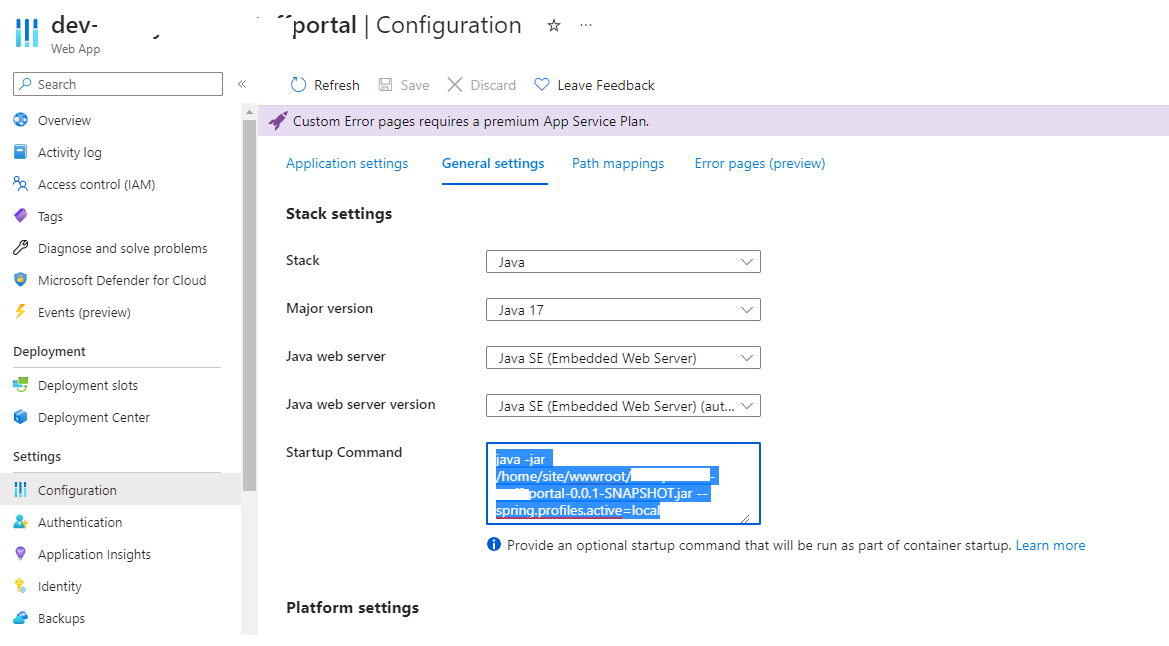Click the Deployment slots icon
The image size is (1169, 646).
tap(21, 385)
